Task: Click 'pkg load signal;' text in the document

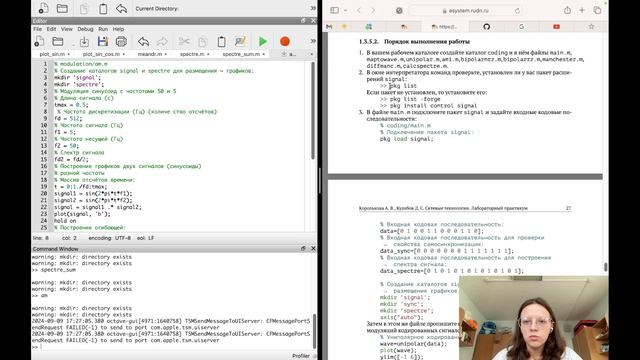Action: pyautogui.click(x=407, y=139)
